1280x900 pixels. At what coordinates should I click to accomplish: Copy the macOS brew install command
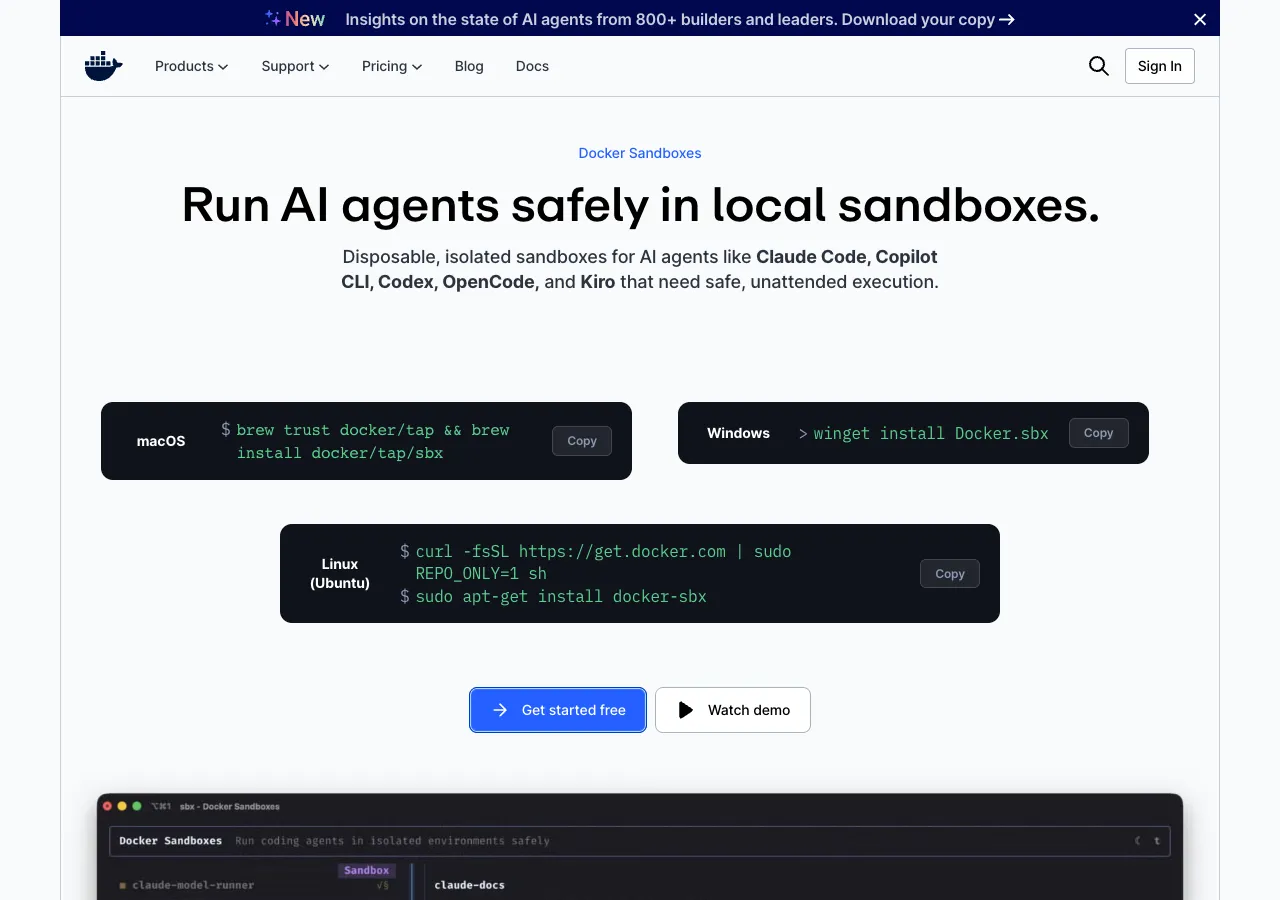tap(582, 441)
